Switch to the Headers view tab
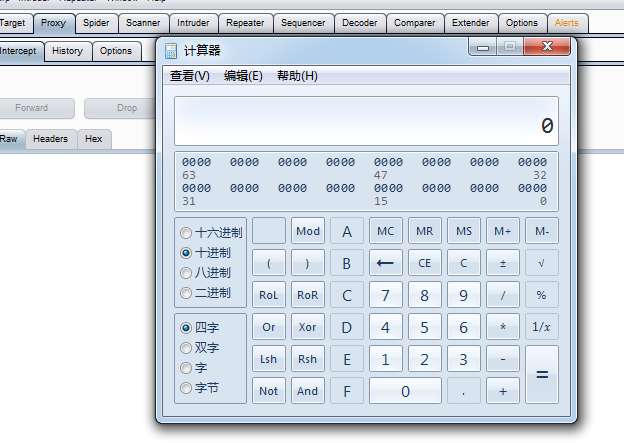624x443 pixels. [x=51, y=139]
